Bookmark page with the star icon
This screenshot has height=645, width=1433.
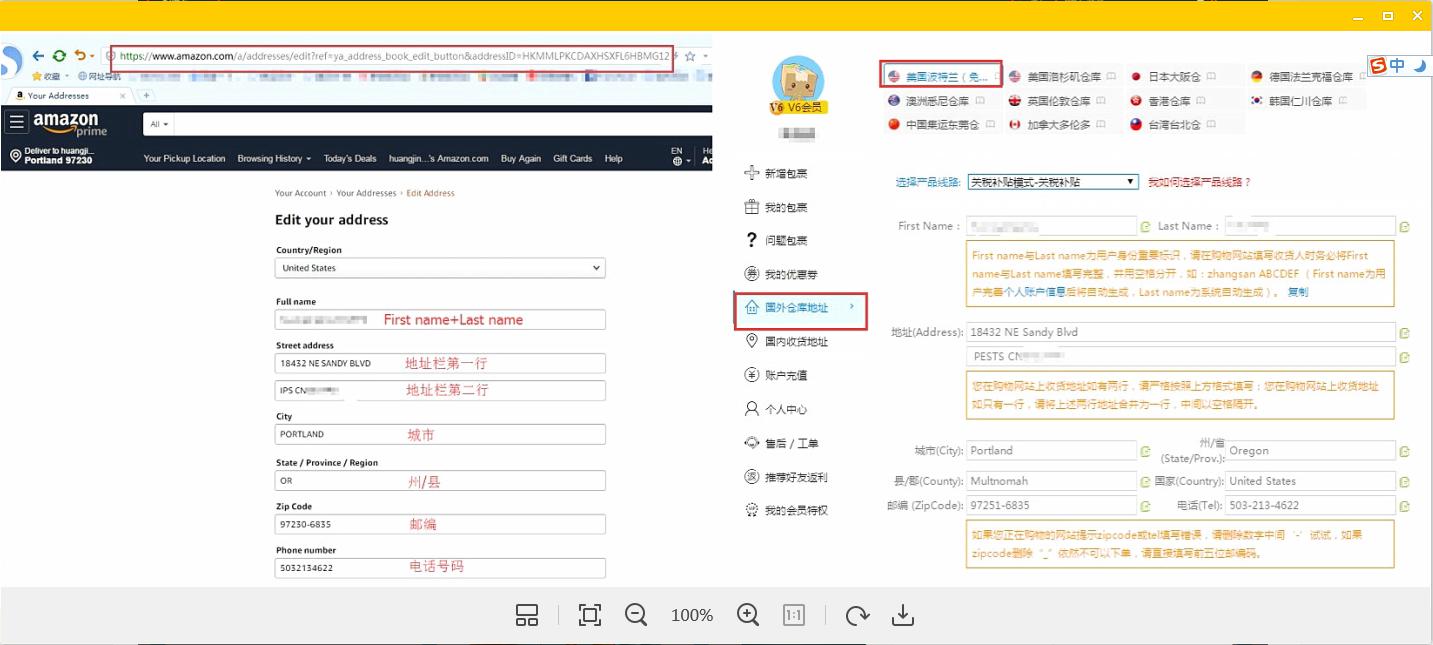click(x=690, y=56)
